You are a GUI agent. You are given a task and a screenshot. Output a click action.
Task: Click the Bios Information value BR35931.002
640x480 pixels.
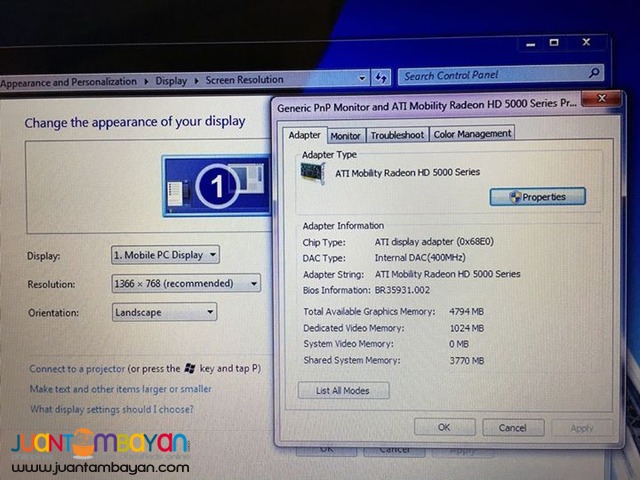coord(402,290)
